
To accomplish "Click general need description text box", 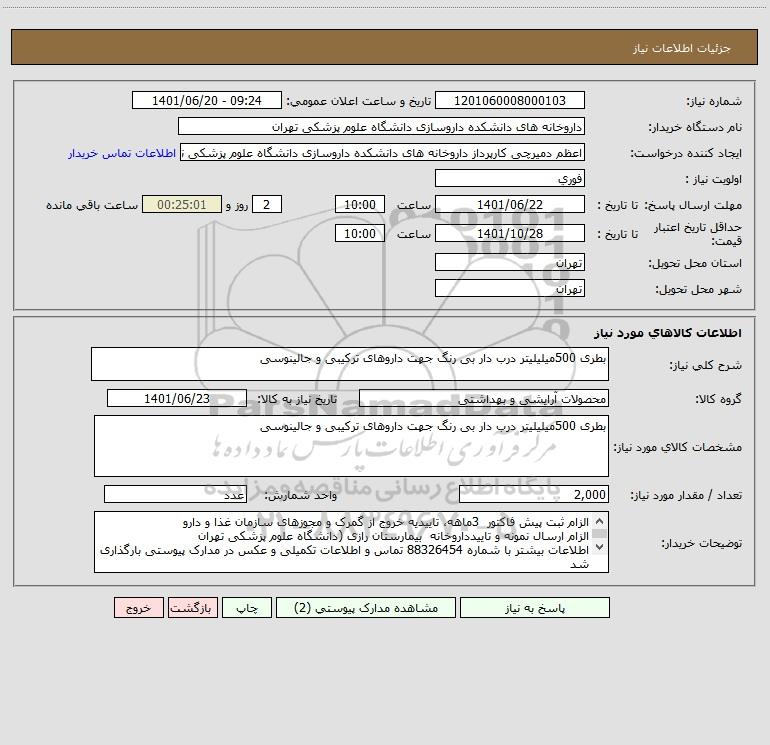I will [350, 364].
